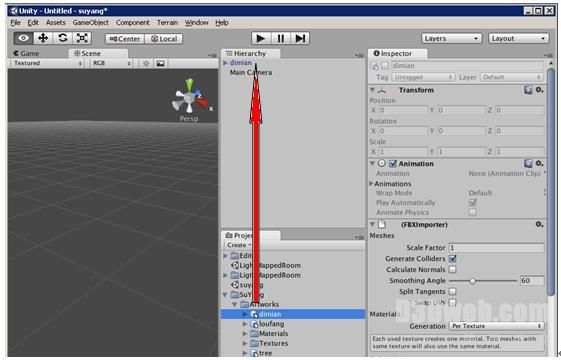The width and height of the screenshot is (561, 360).
Task: Open the Layers dropdown
Action: coord(451,38)
